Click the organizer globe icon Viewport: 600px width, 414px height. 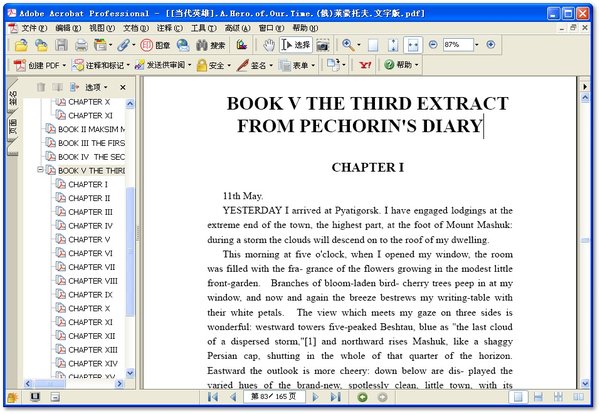point(183,45)
